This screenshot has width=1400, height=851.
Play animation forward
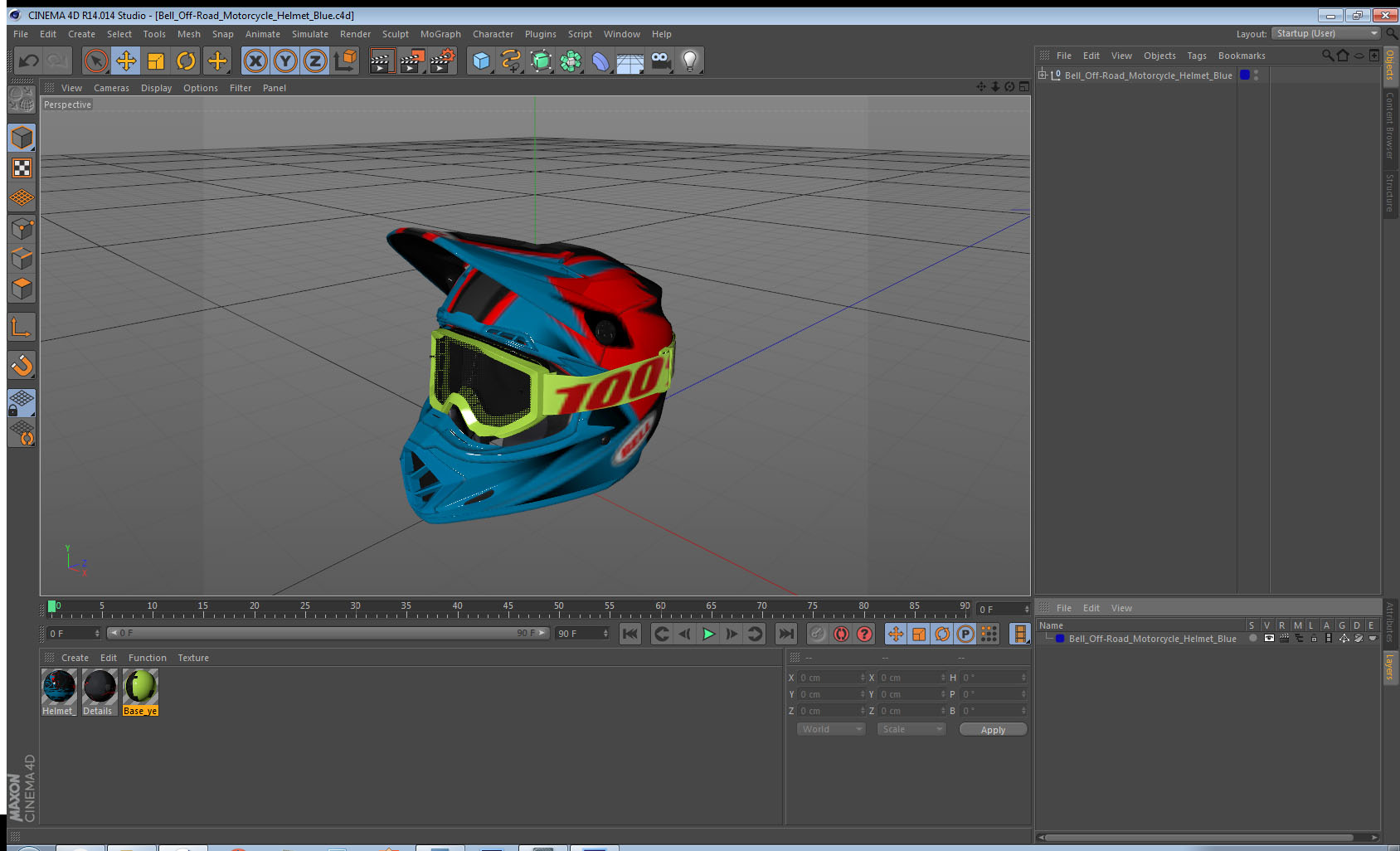(x=708, y=634)
